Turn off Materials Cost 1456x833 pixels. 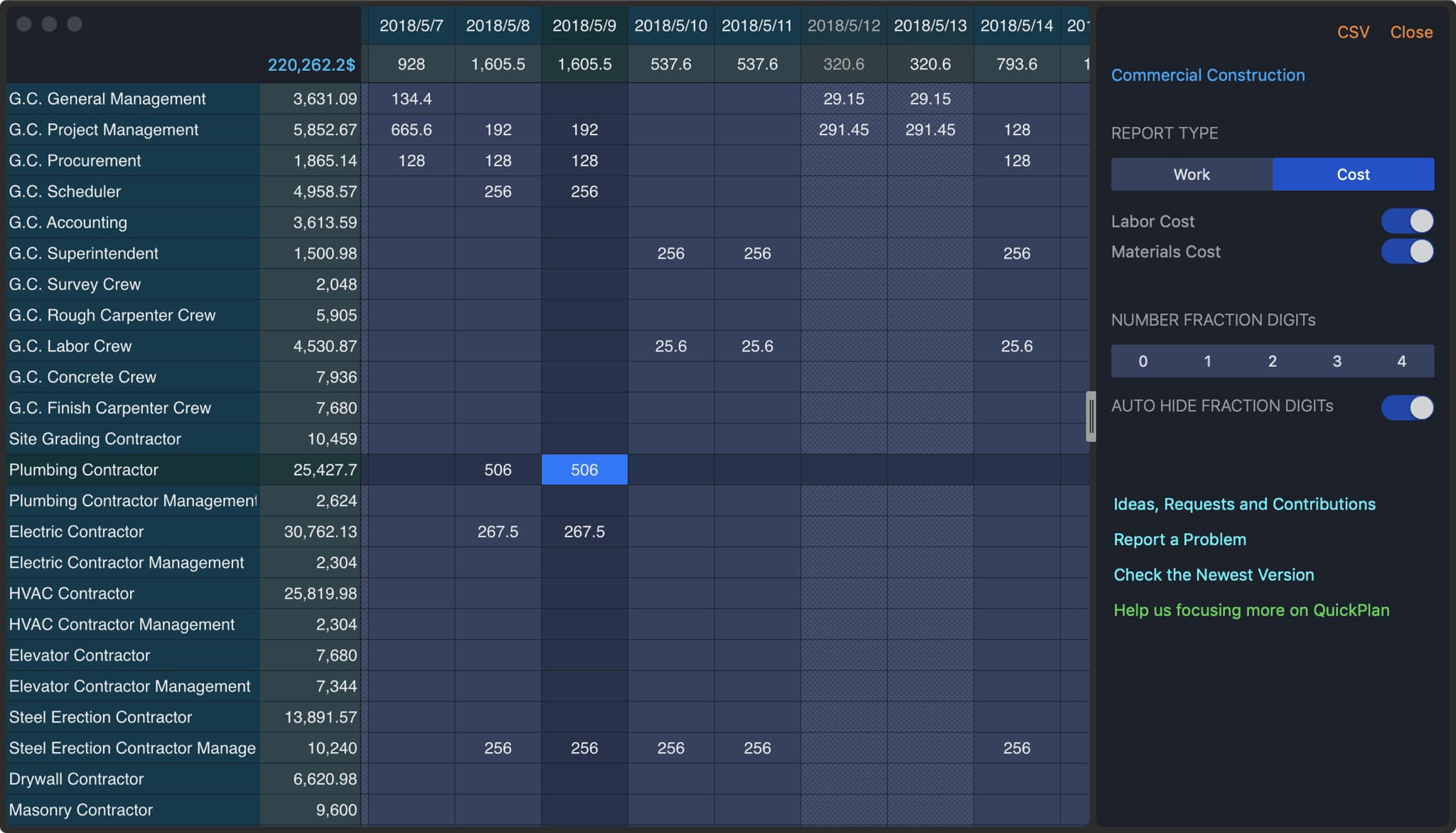[1408, 252]
